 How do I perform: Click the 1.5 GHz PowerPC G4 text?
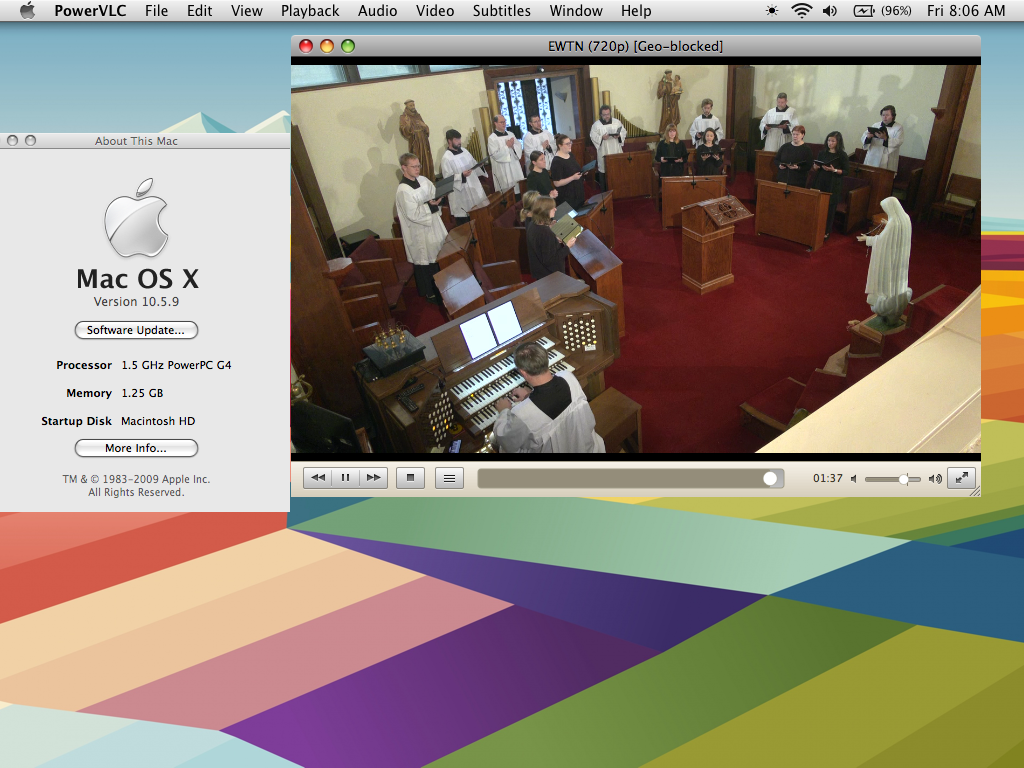point(176,365)
